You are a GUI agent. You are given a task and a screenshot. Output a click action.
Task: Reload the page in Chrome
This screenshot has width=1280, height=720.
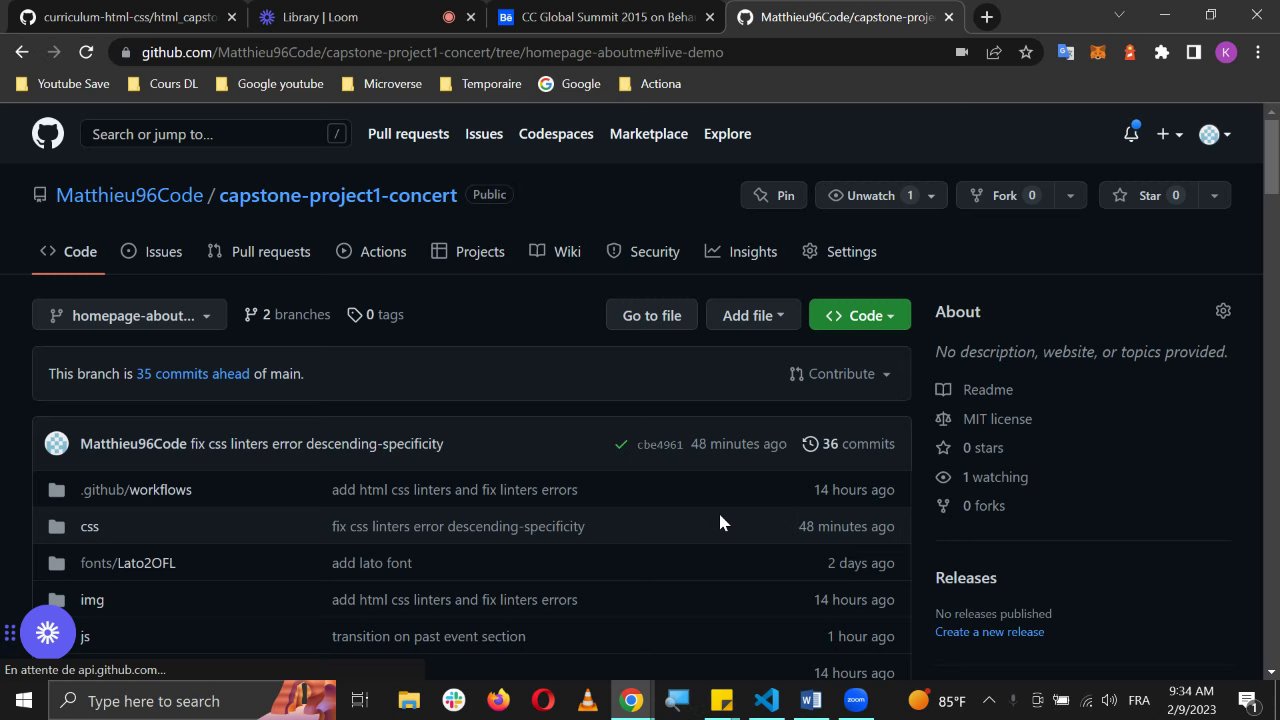pos(86,52)
